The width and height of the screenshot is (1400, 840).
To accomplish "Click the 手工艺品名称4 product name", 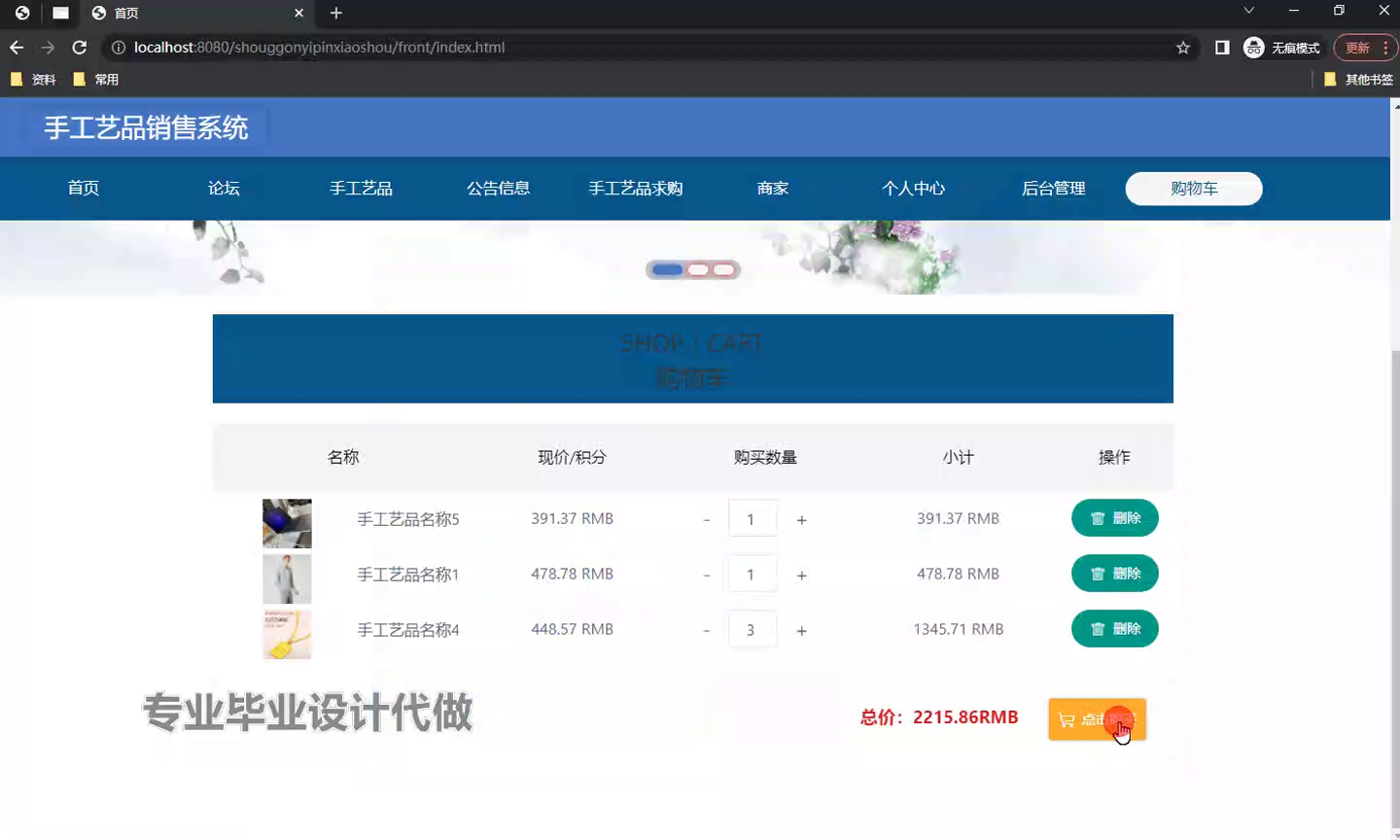I will (408, 630).
